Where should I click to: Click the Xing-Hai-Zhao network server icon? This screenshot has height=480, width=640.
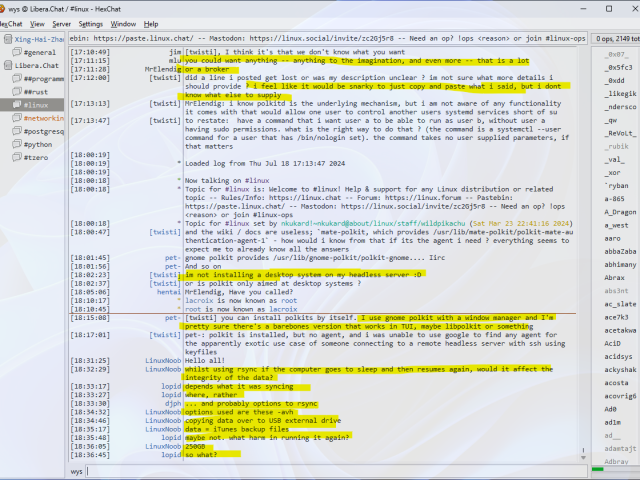(7, 39)
